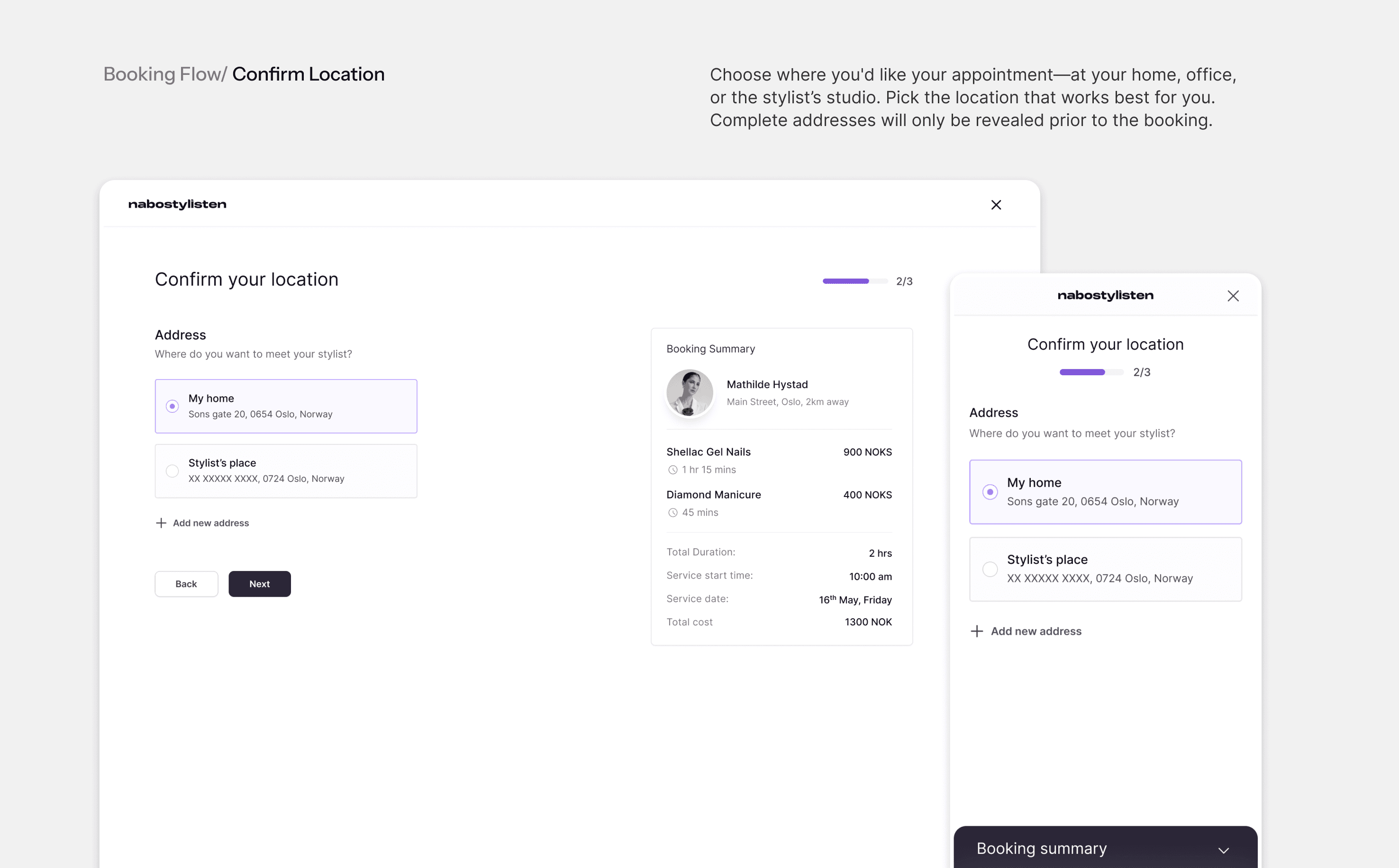Click Mathilde Hystad's profile photo
The image size is (1399, 868).
[x=690, y=393]
